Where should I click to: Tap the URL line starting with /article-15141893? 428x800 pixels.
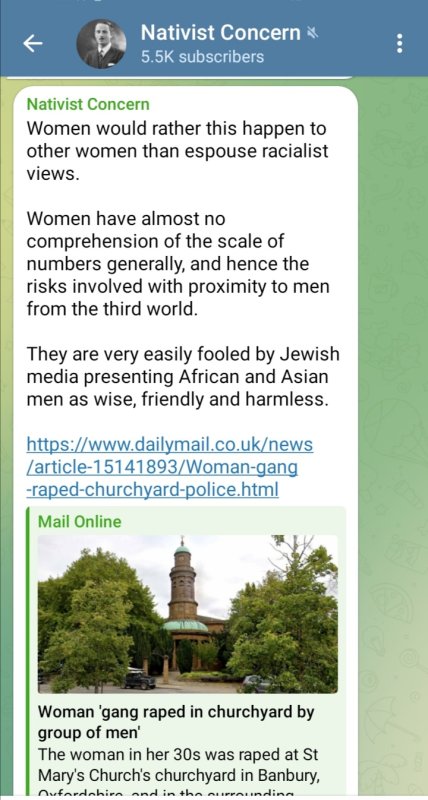[162, 467]
